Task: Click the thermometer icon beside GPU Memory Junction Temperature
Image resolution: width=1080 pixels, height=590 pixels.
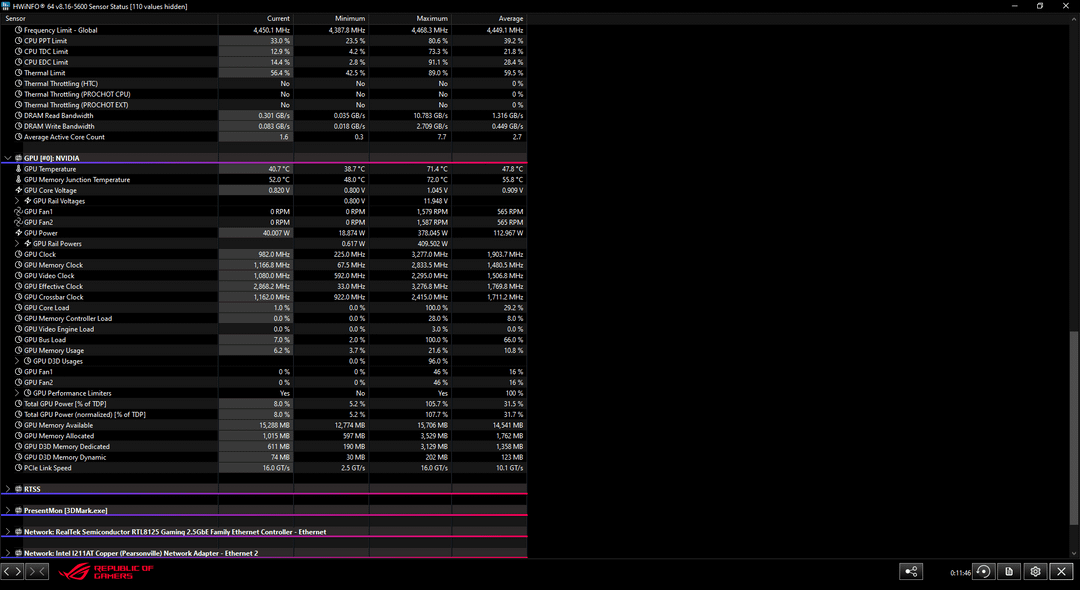Action: pos(19,180)
